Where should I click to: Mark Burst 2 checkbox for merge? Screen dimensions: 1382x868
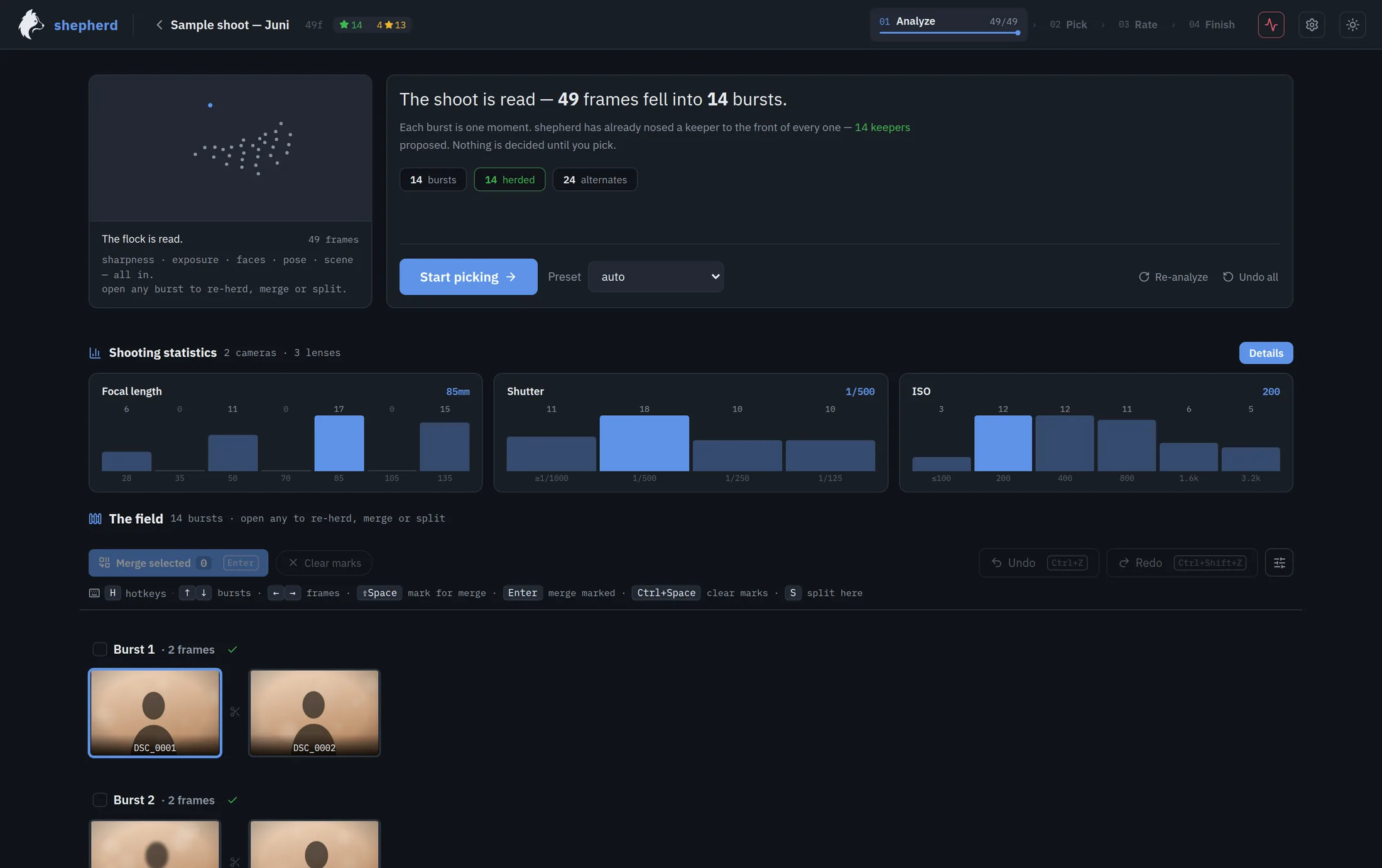[x=100, y=800]
